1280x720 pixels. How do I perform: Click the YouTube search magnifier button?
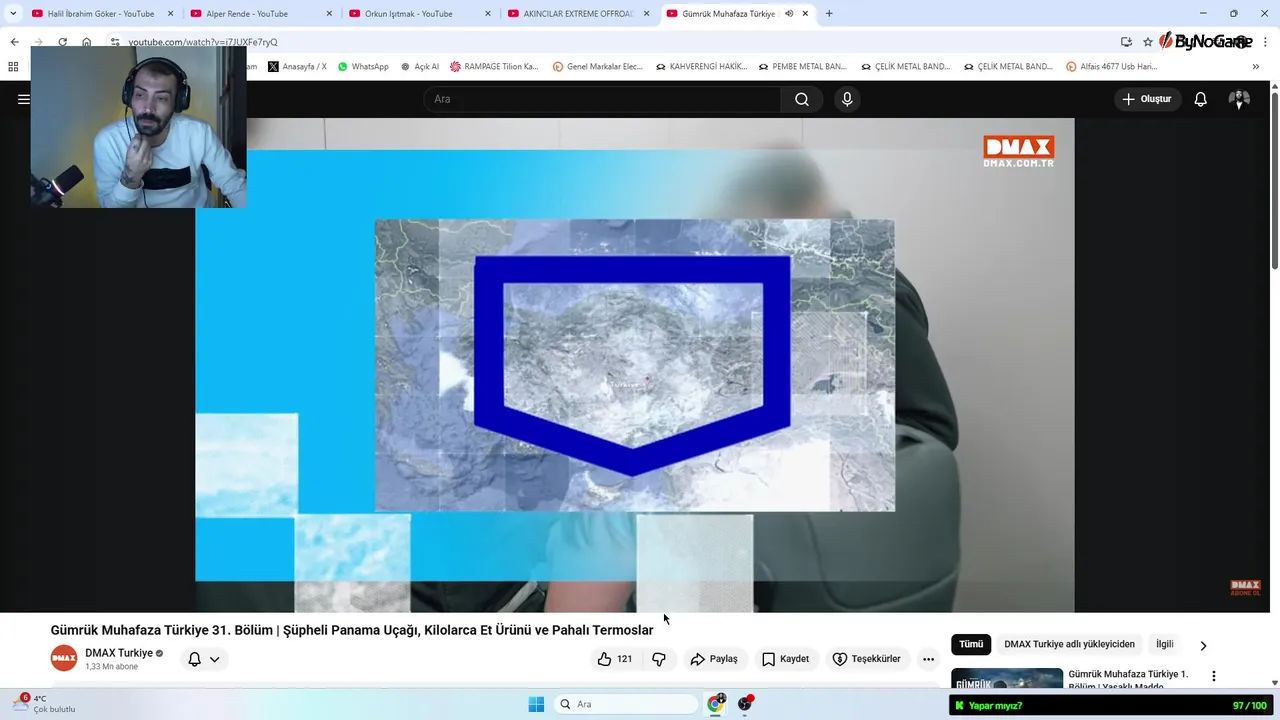(802, 99)
